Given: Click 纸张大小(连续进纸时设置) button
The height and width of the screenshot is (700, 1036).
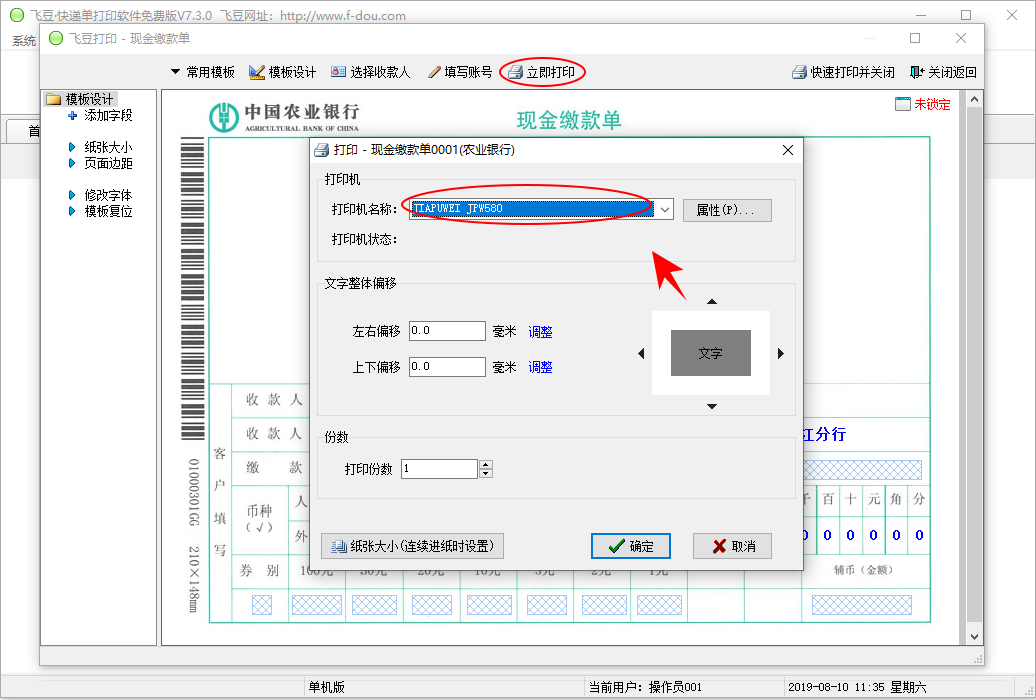Looking at the screenshot, I should point(412,546).
